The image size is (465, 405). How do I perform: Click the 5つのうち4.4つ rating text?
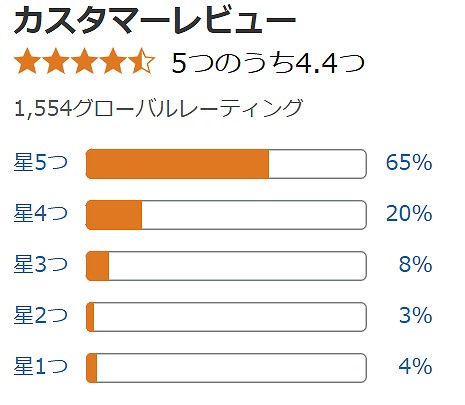(268, 63)
